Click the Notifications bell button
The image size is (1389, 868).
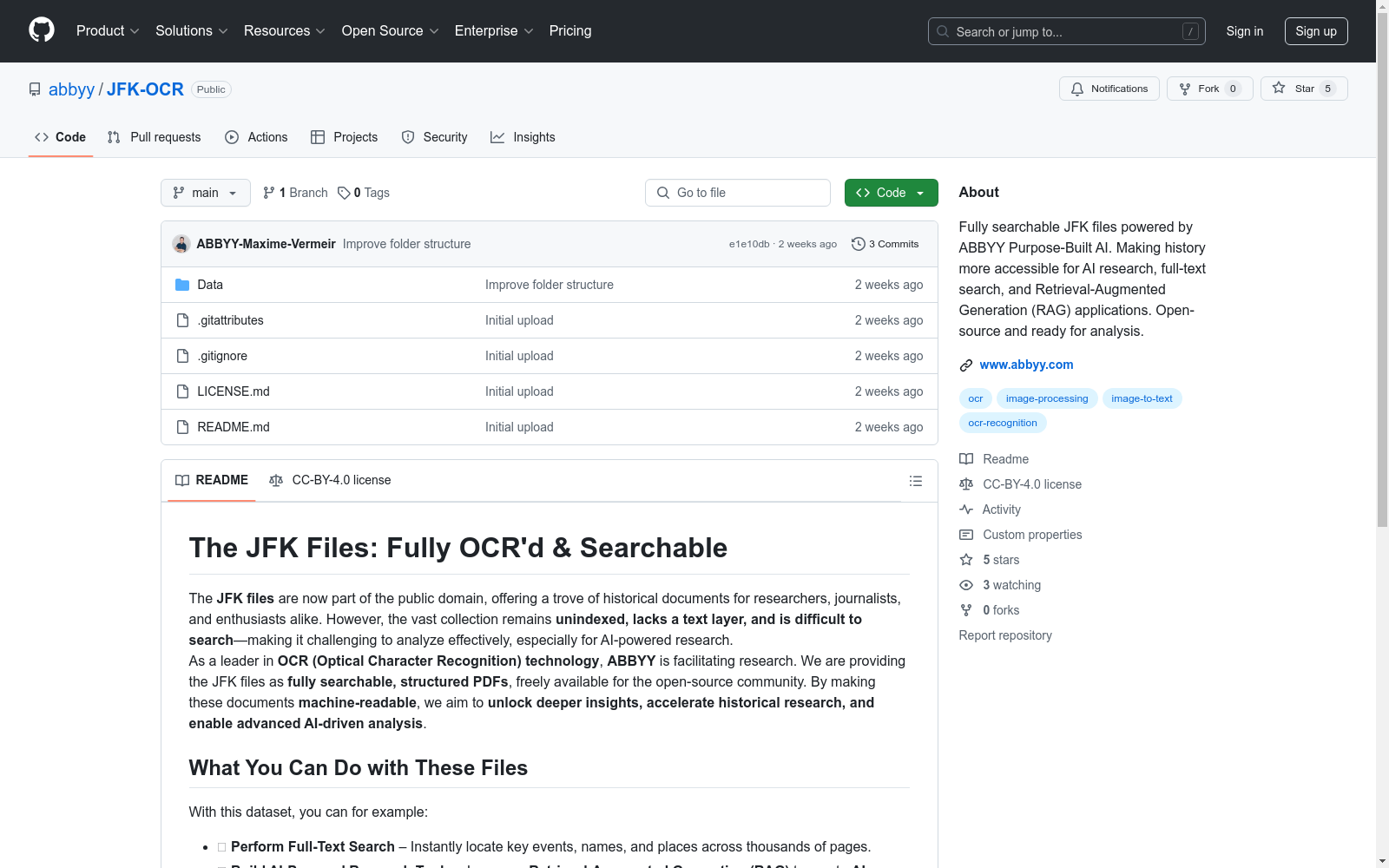click(x=1109, y=89)
